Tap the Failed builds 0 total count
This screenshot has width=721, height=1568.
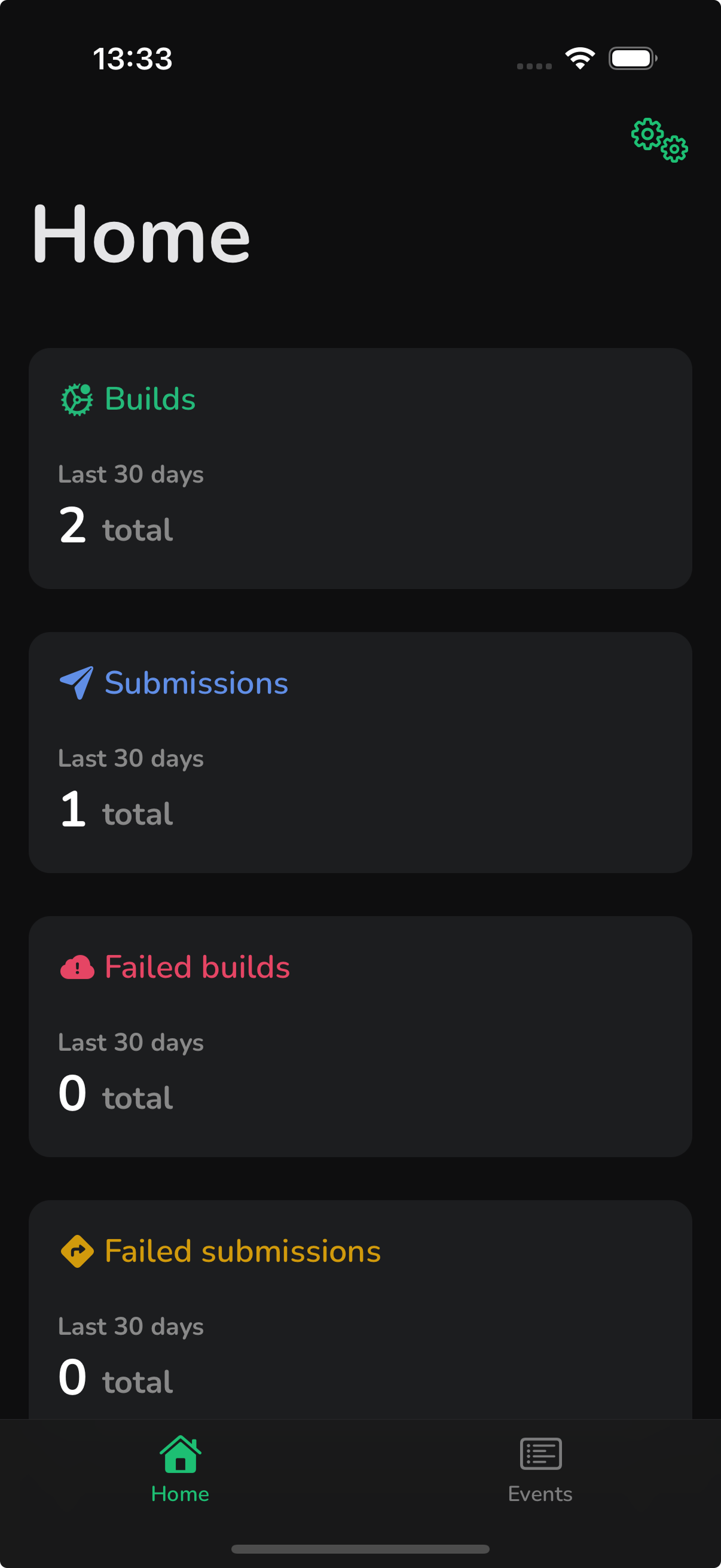click(115, 1094)
